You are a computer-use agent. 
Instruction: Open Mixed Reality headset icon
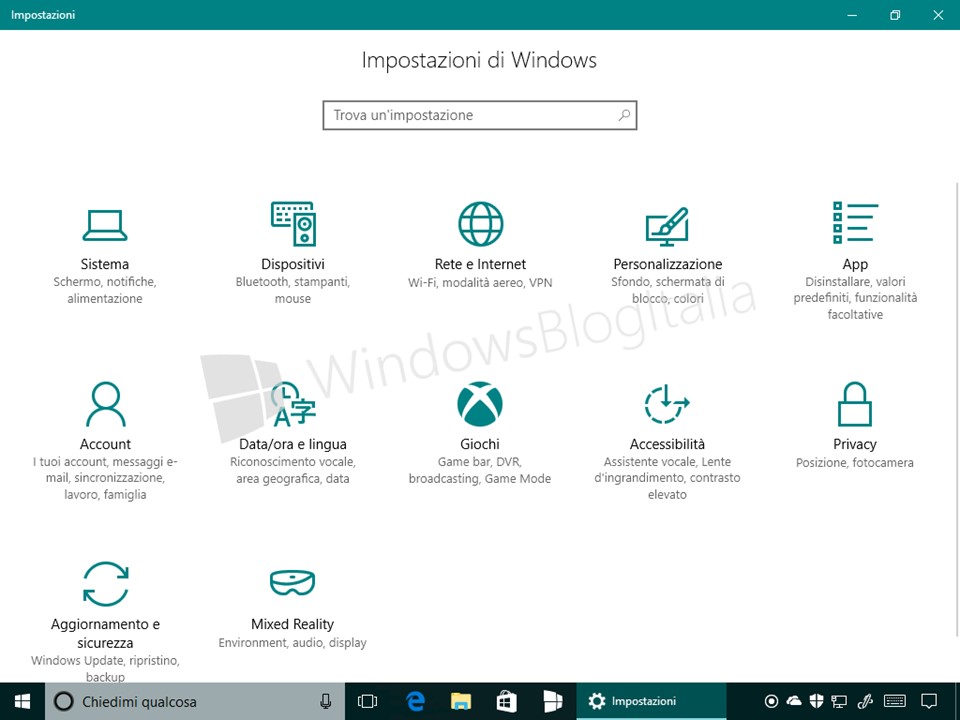coord(293,582)
